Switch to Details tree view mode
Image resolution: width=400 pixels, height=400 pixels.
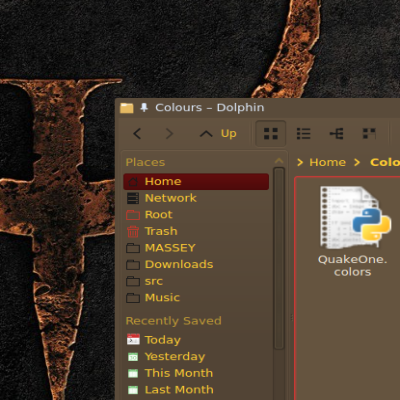tap(337, 134)
